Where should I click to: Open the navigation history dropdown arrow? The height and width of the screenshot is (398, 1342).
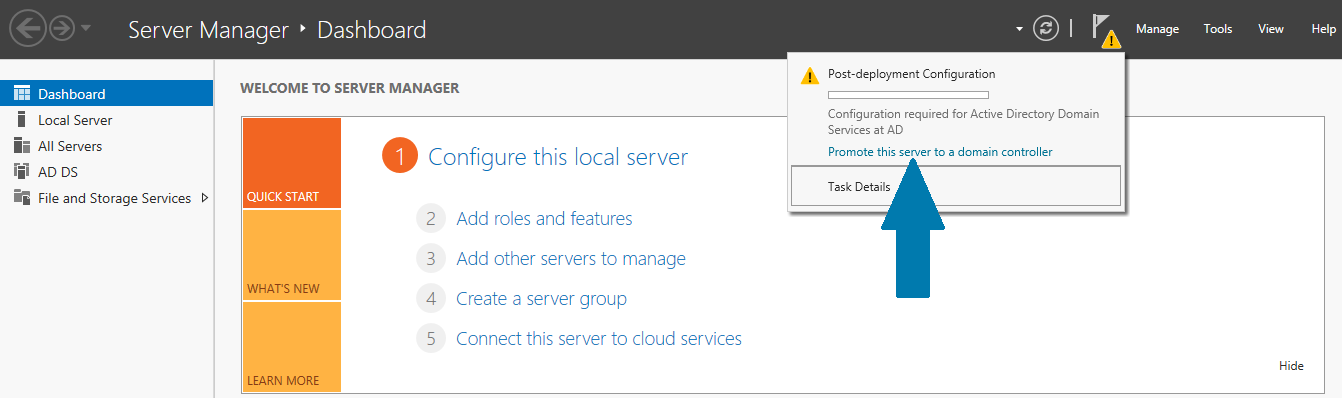[86, 29]
